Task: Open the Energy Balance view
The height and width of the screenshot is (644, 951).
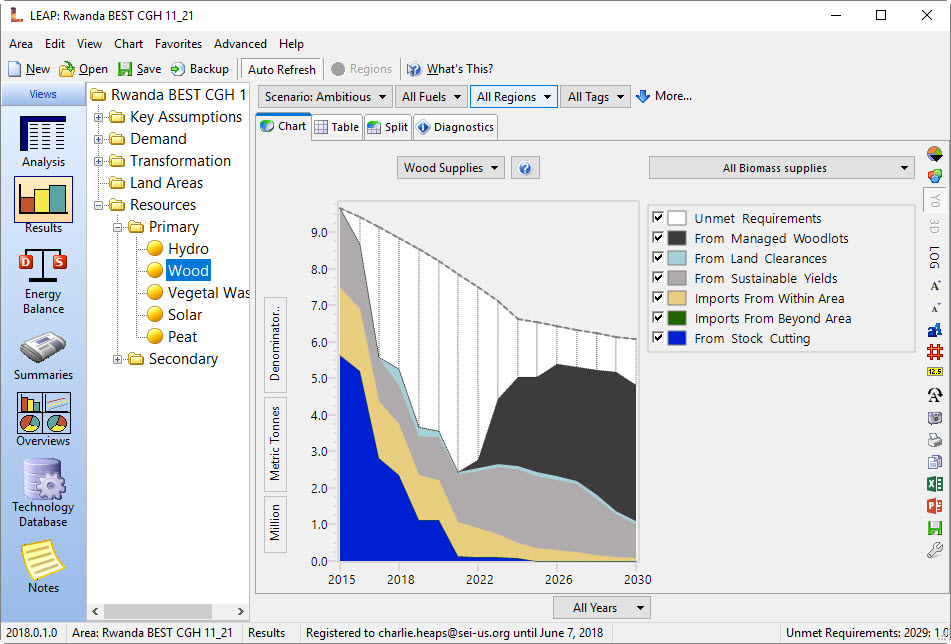Action: (43, 281)
